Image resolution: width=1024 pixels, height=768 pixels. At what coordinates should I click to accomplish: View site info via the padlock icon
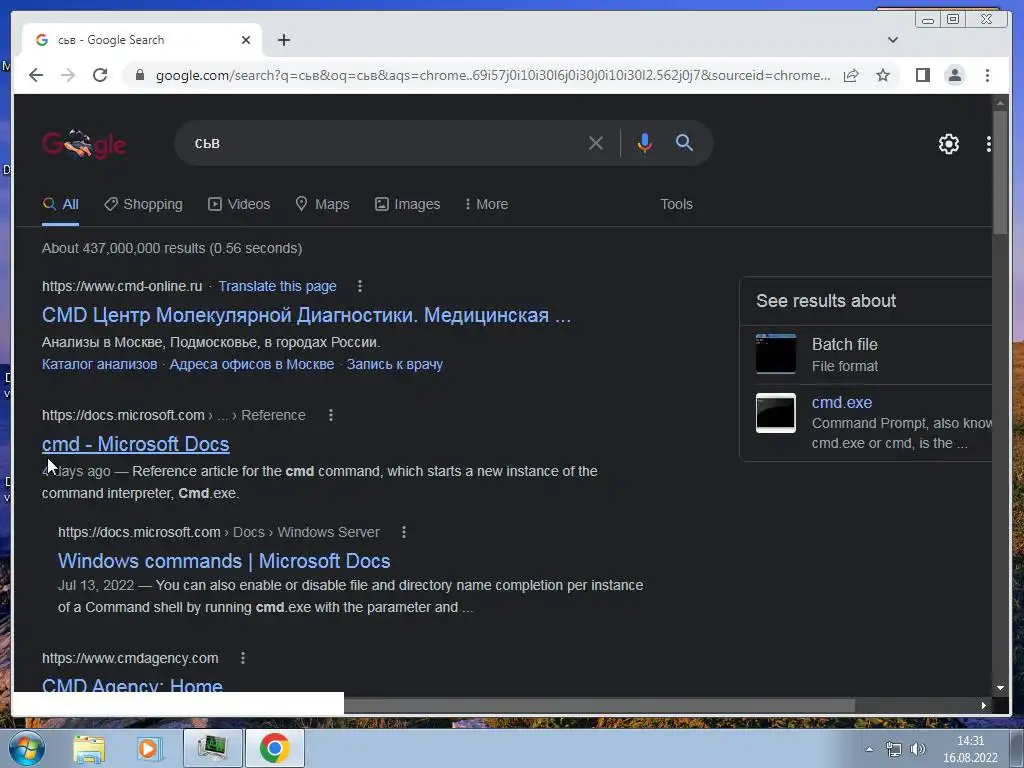tap(140, 75)
